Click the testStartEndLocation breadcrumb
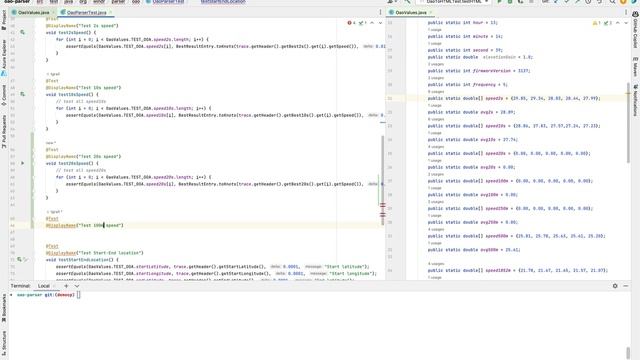 [223, 2]
